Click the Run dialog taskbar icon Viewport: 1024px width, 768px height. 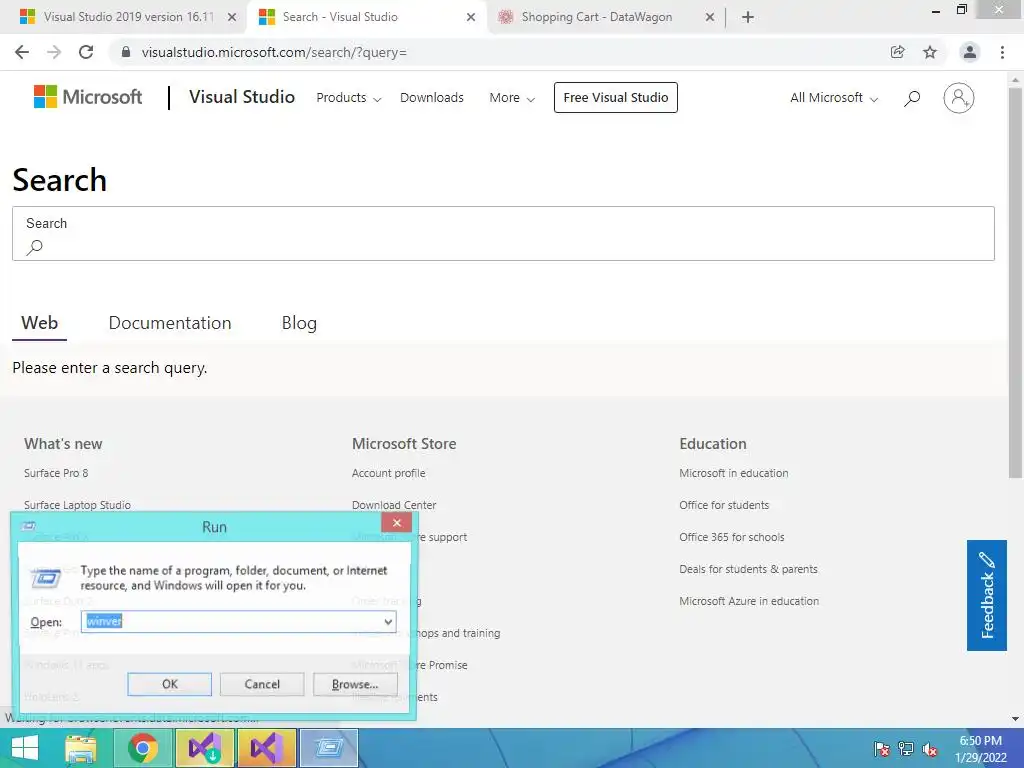(x=328, y=748)
